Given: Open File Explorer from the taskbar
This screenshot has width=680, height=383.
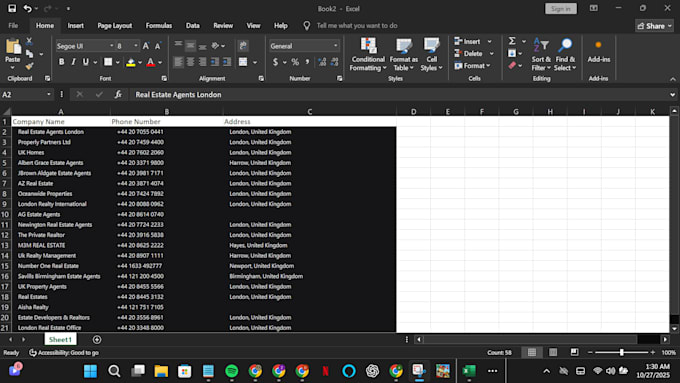Looking at the screenshot, I should (161, 371).
